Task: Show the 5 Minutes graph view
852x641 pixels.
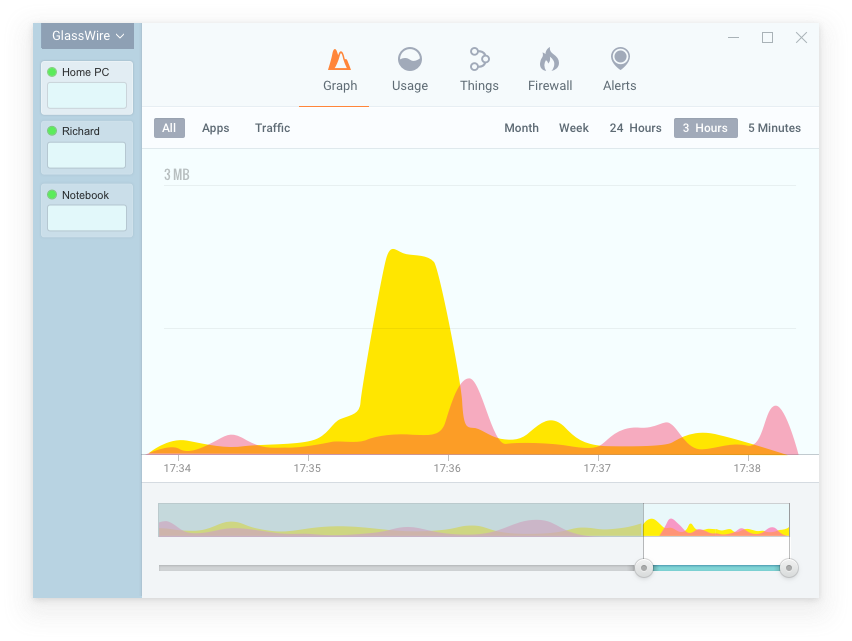Action: tap(774, 128)
